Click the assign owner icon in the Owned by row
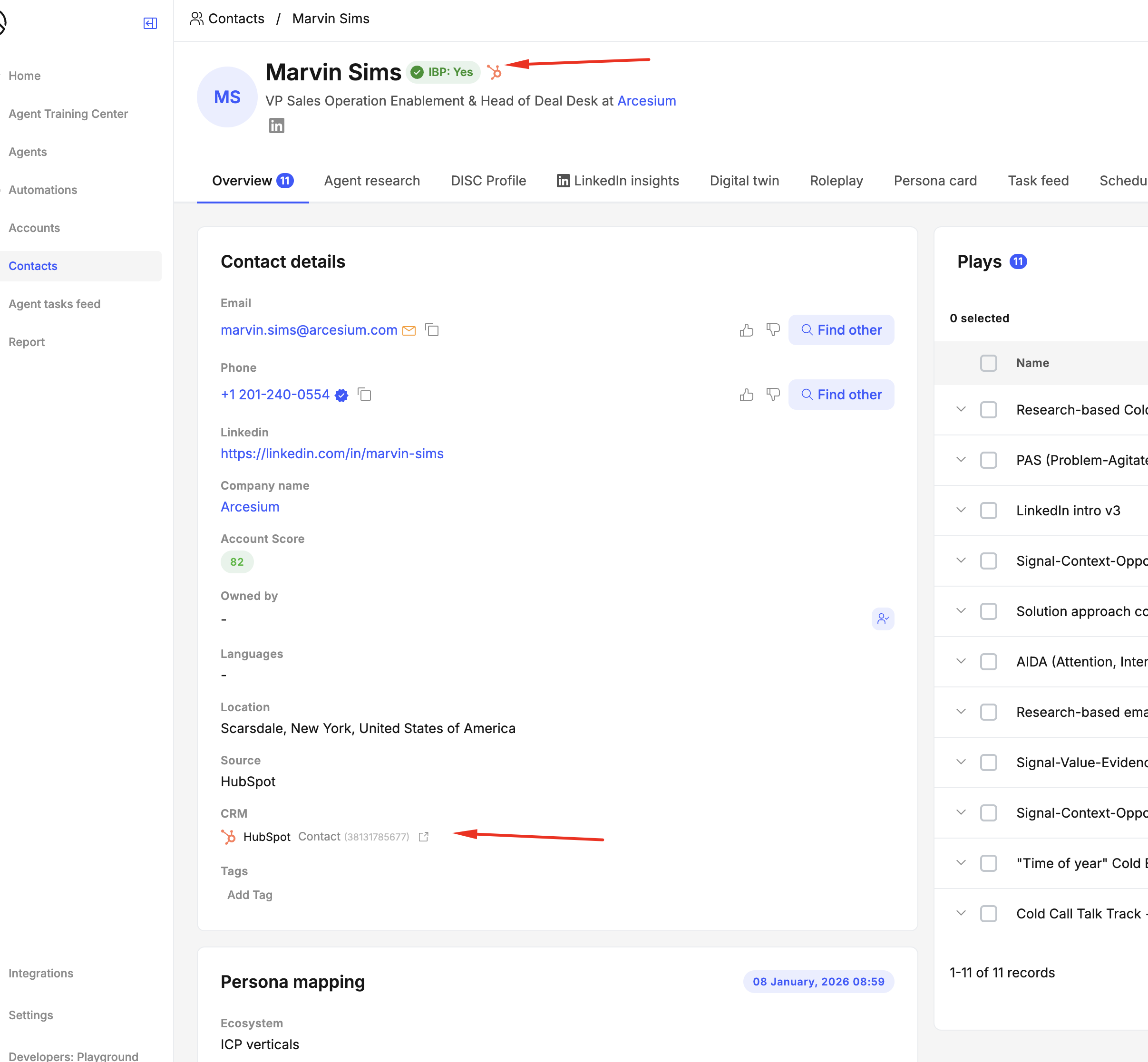The image size is (1148, 1062). (x=883, y=619)
